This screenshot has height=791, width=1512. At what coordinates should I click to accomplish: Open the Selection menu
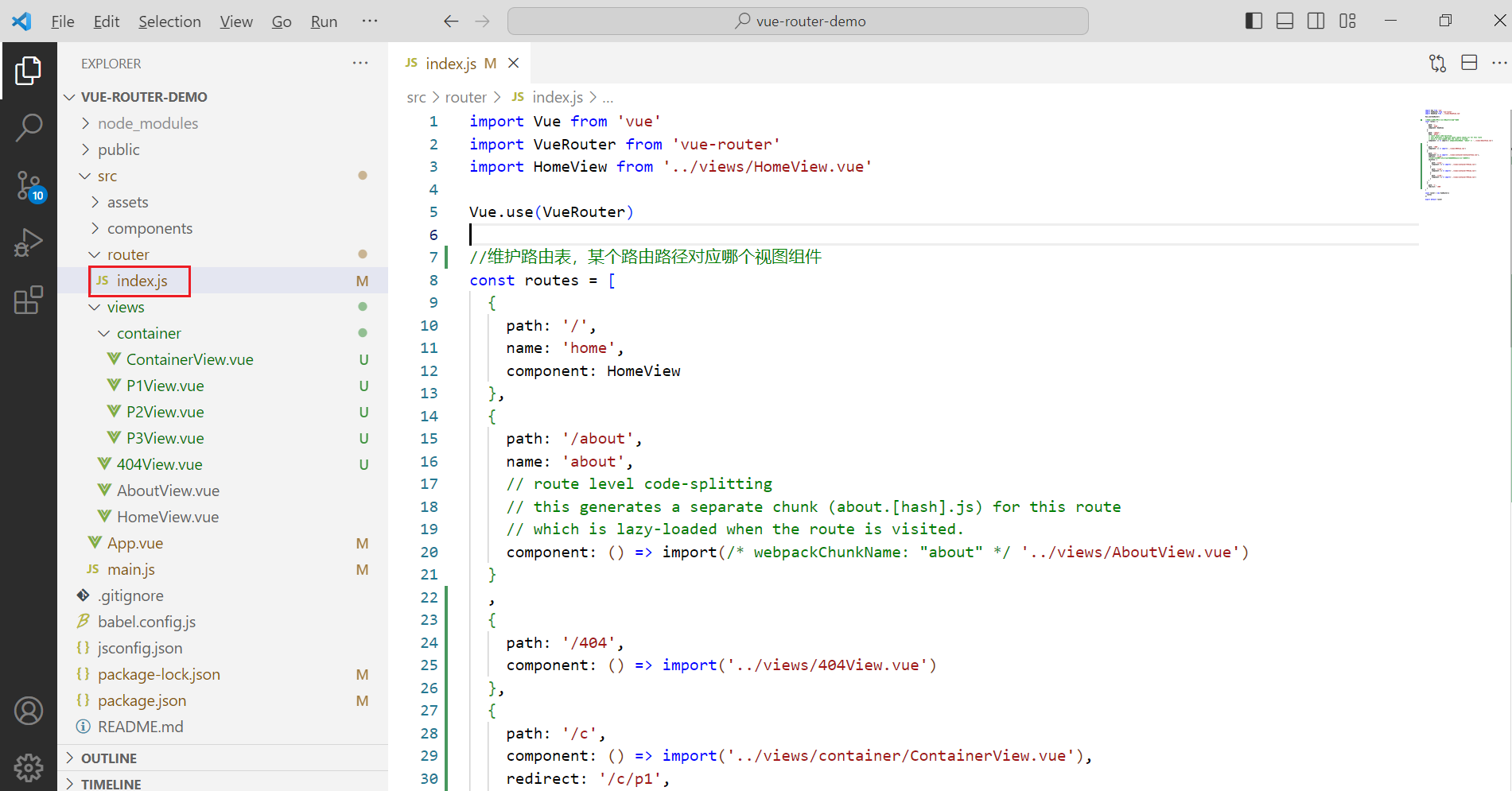pos(169,21)
